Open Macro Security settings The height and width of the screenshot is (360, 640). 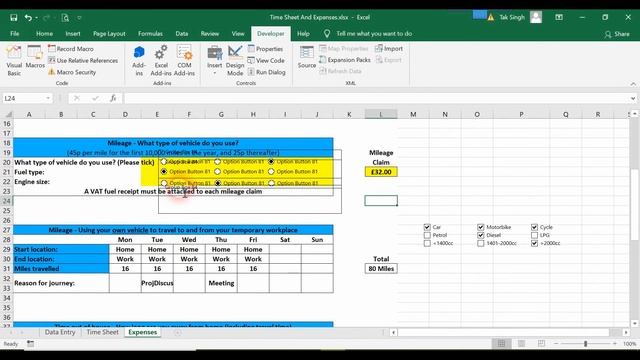pos(72,72)
